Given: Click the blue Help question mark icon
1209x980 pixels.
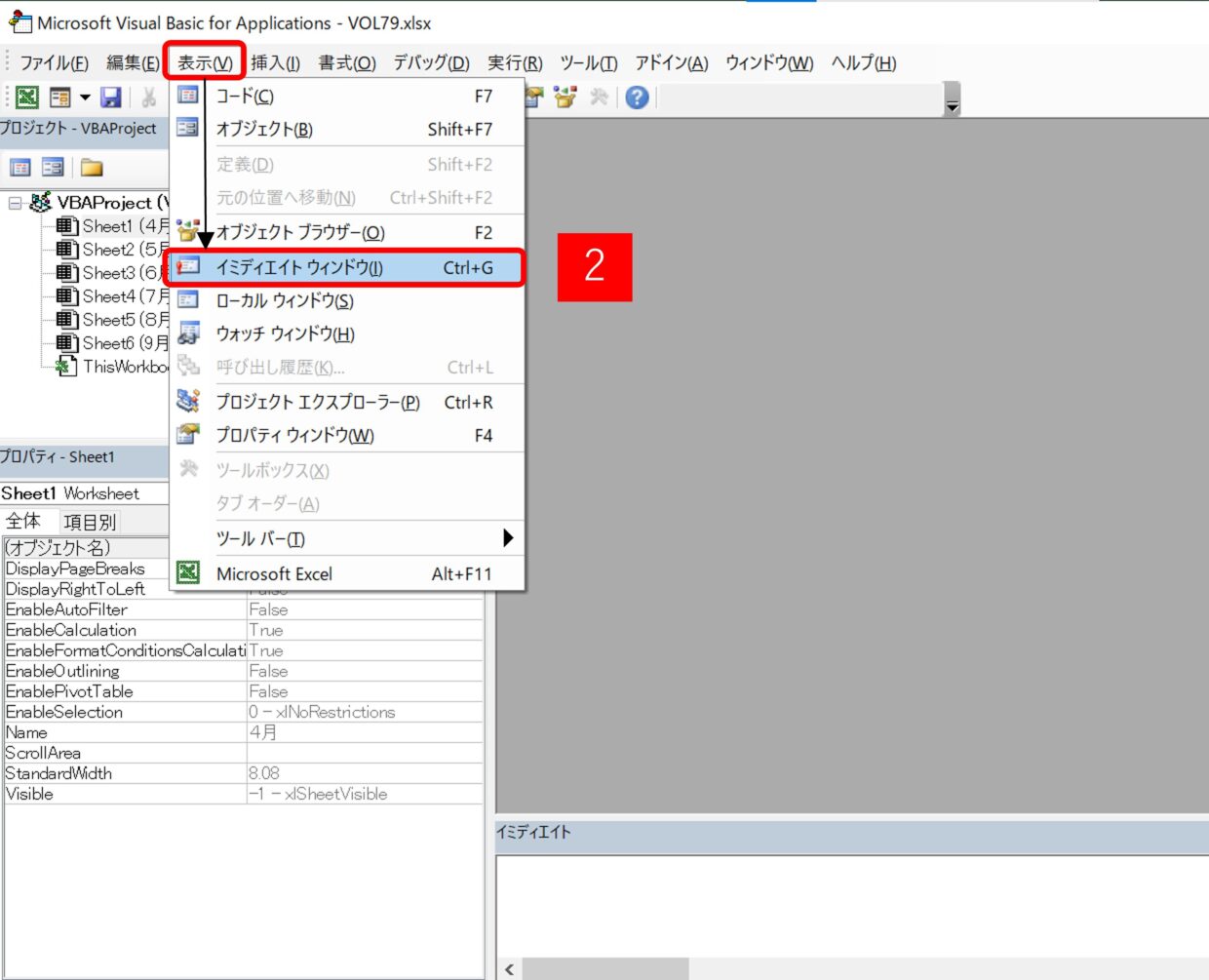Looking at the screenshot, I should 637,97.
